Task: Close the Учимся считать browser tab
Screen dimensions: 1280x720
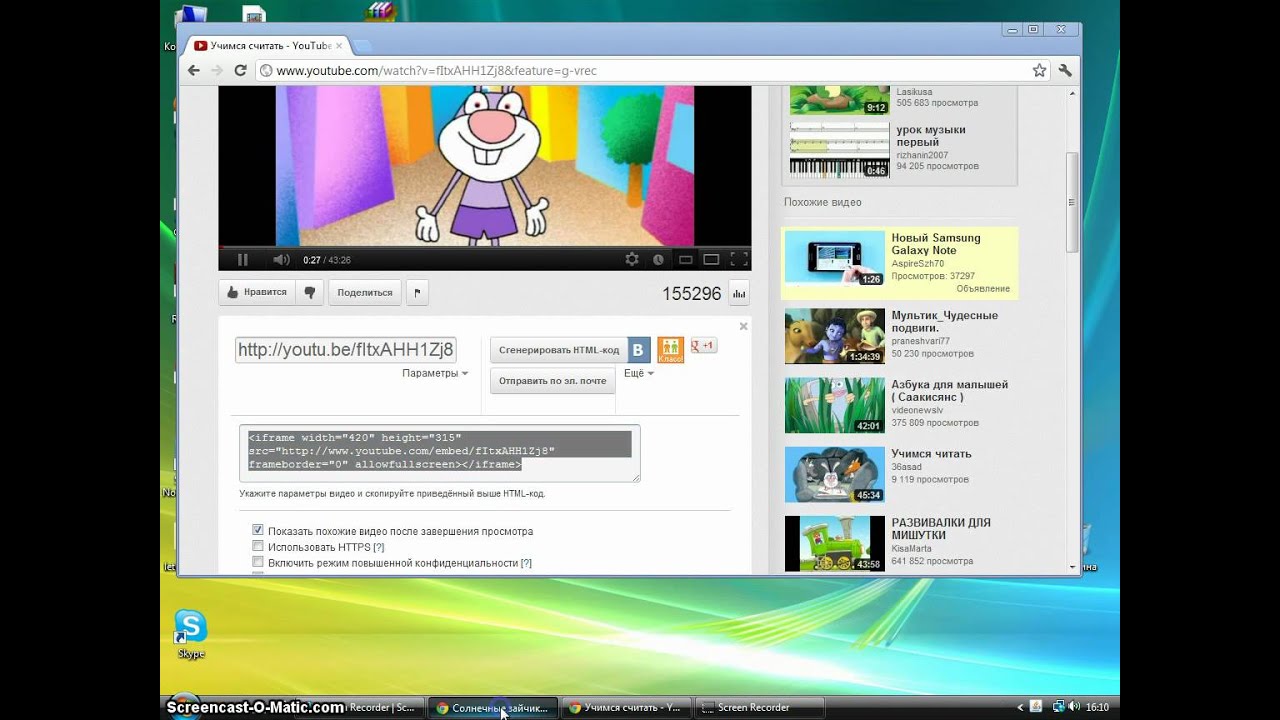Action: (x=339, y=46)
